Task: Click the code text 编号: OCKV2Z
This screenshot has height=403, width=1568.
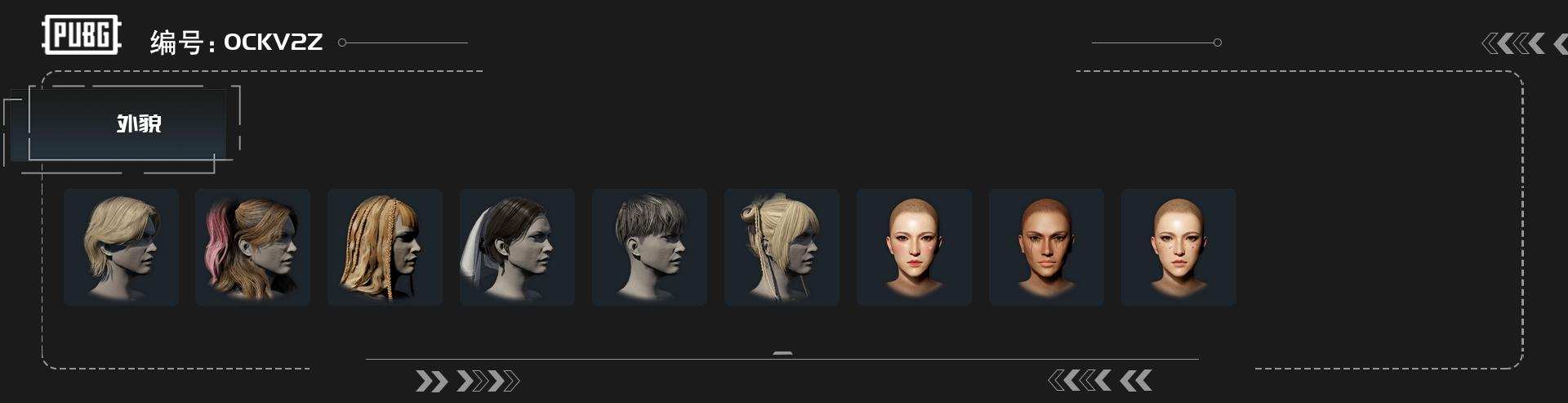Action: pos(236,42)
